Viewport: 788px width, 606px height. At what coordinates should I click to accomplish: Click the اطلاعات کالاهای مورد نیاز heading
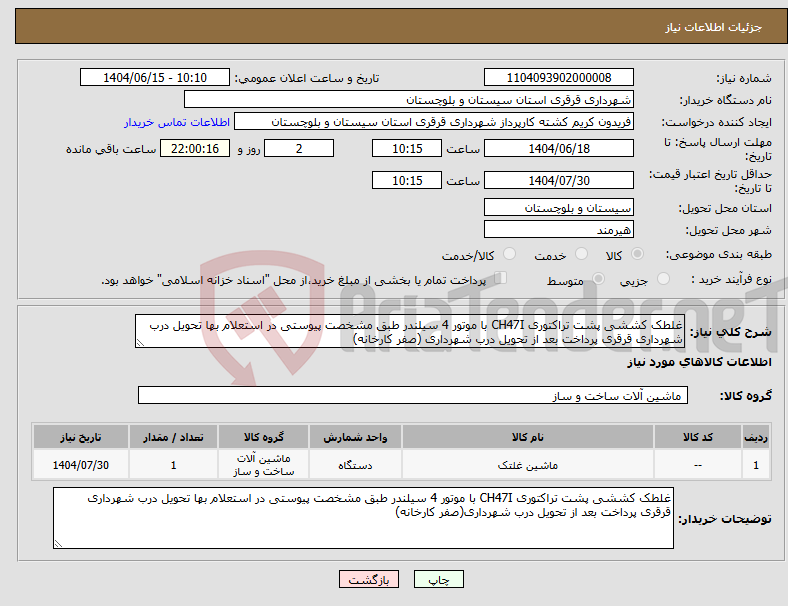(x=699, y=362)
